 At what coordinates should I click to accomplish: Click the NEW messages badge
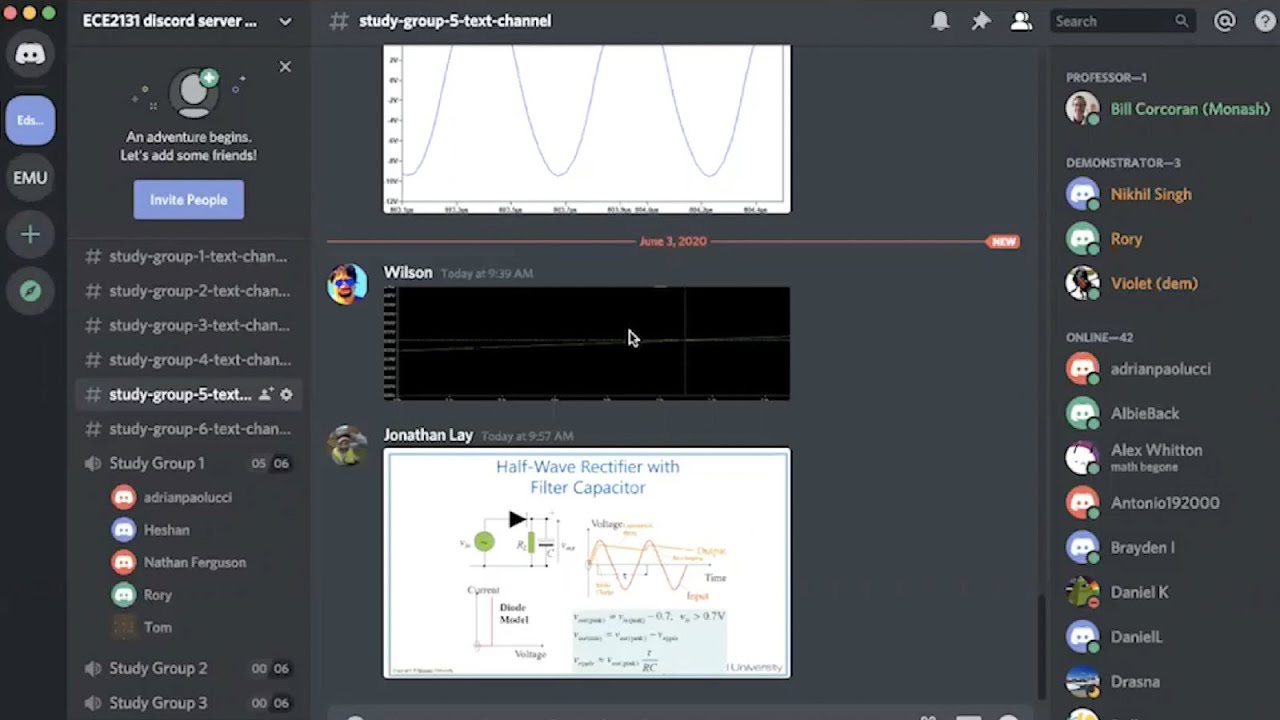click(1003, 241)
